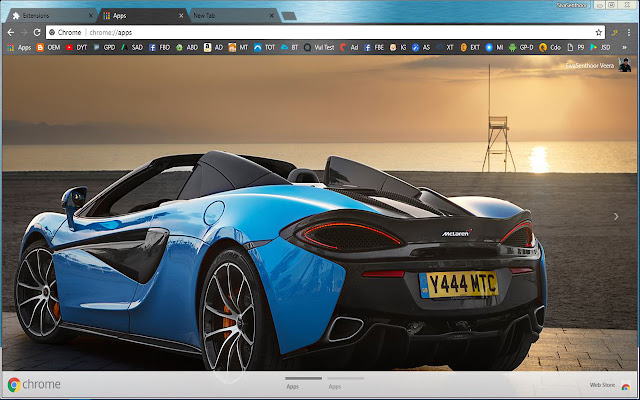640x400 pixels.
Task: Select the first Apps page indicator
Action: (x=303, y=382)
